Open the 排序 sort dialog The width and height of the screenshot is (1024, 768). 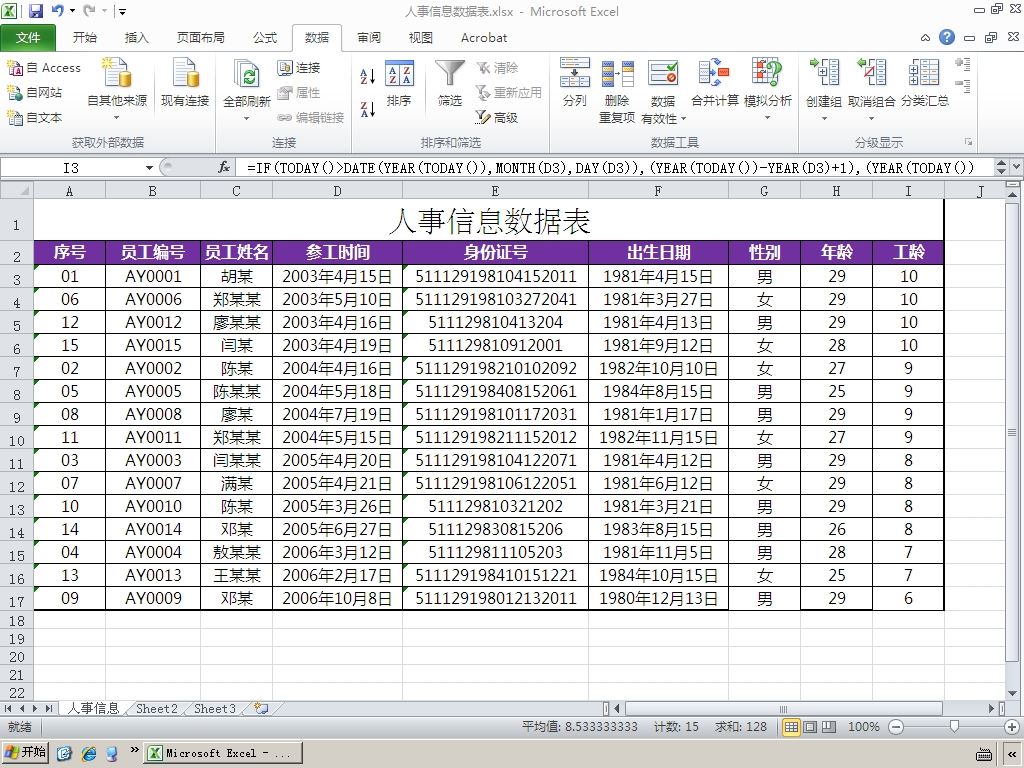(399, 84)
